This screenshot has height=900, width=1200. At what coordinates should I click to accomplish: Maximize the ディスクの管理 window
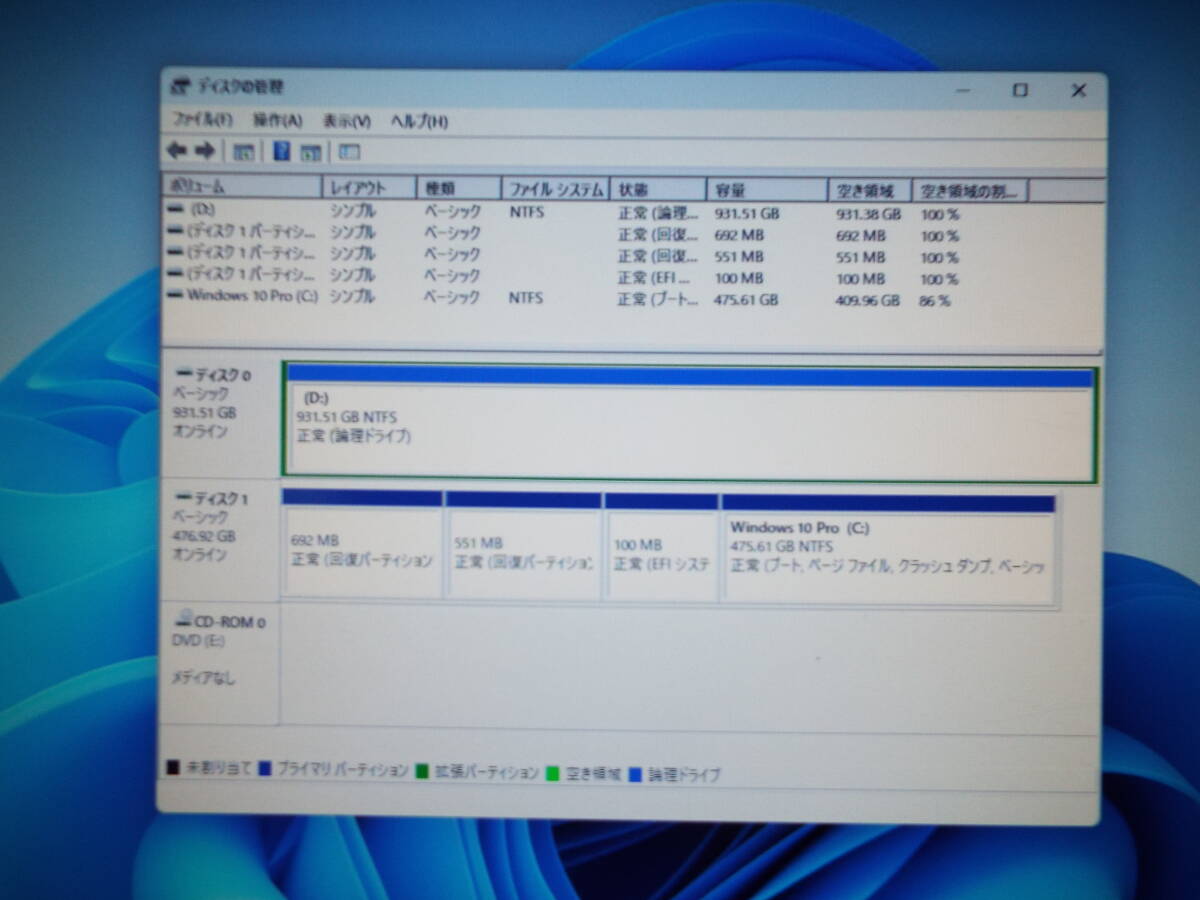point(1020,90)
